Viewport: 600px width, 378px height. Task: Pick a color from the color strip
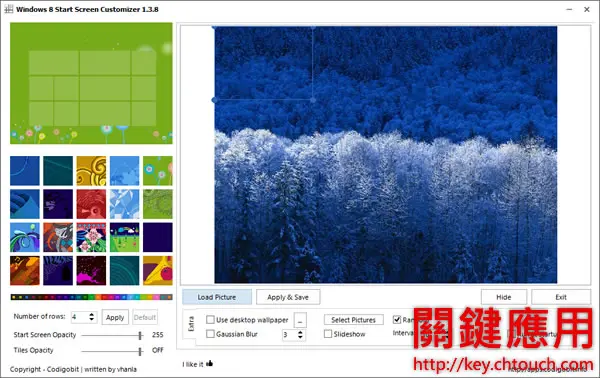[x=91, y=297]
